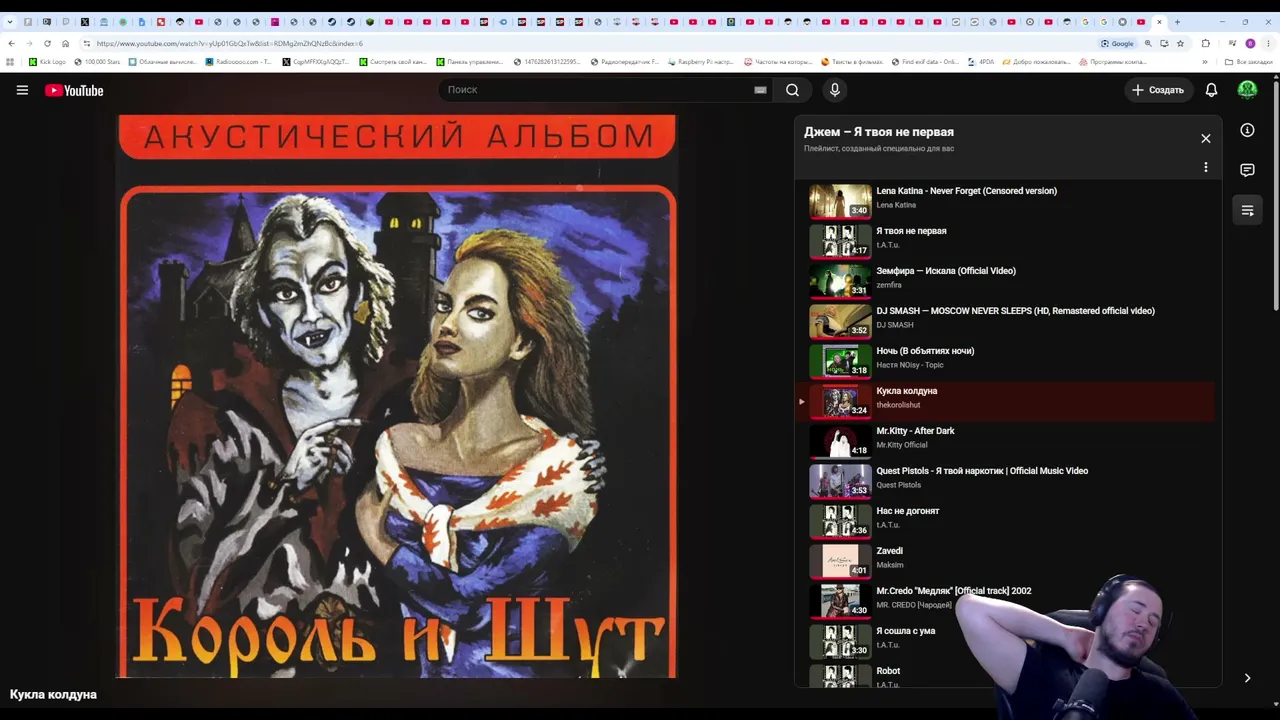This screenshot has width=1280, height=720.
Task: Play 'Земфира — Искала' thumbnail
Action: (840, 281)
